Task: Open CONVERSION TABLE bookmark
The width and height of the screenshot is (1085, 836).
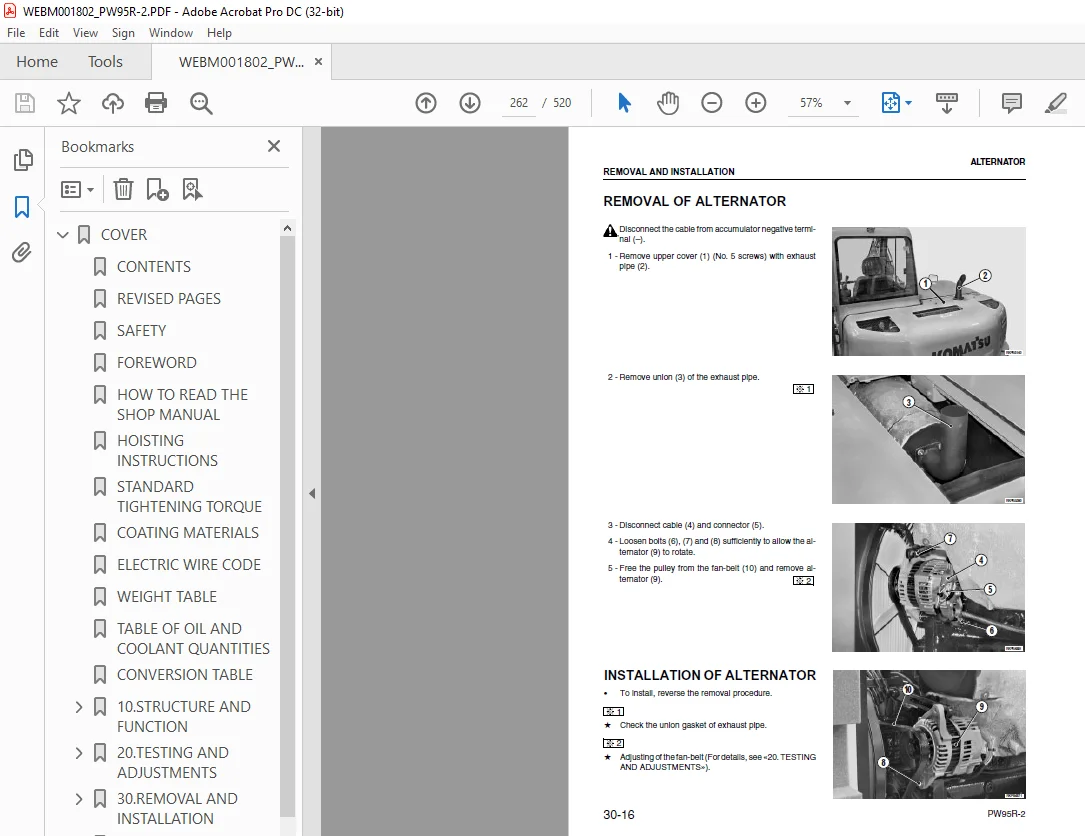Action: pyautogui.click(x=185, y=674)
